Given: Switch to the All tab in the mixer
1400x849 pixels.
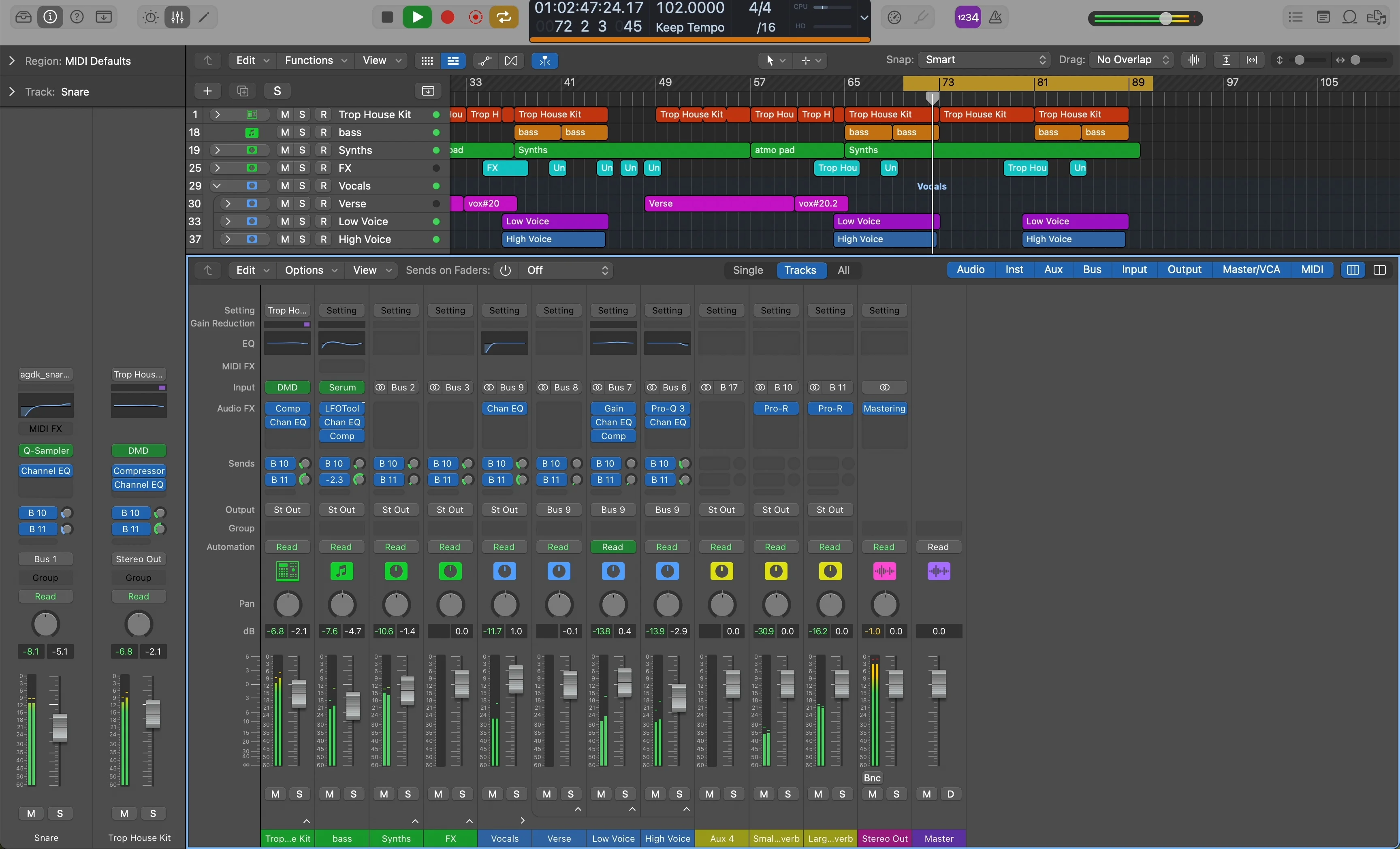Looking at the screenshot, I should [844, 270].
